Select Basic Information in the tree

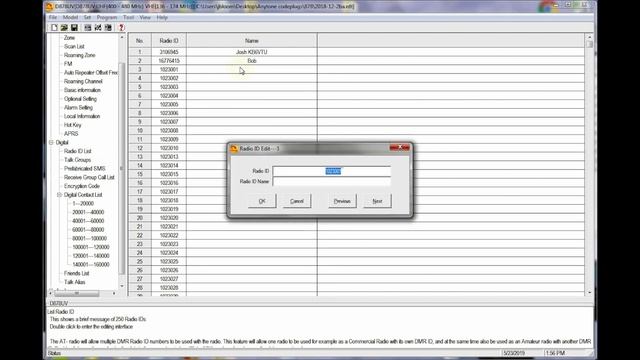[x=82, y=90]
